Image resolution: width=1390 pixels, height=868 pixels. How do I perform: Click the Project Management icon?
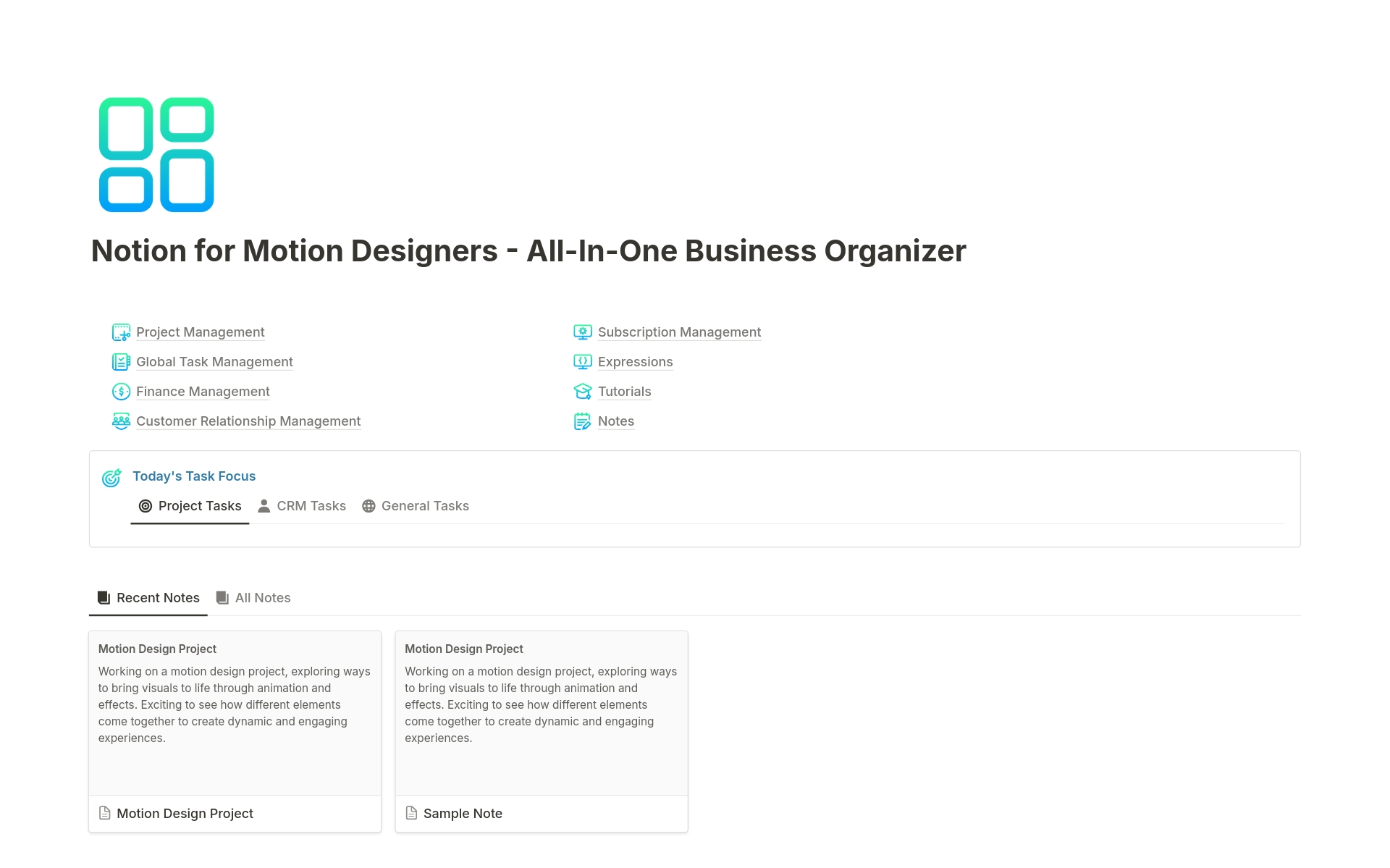pyautogui.click(x=121, y=332)
